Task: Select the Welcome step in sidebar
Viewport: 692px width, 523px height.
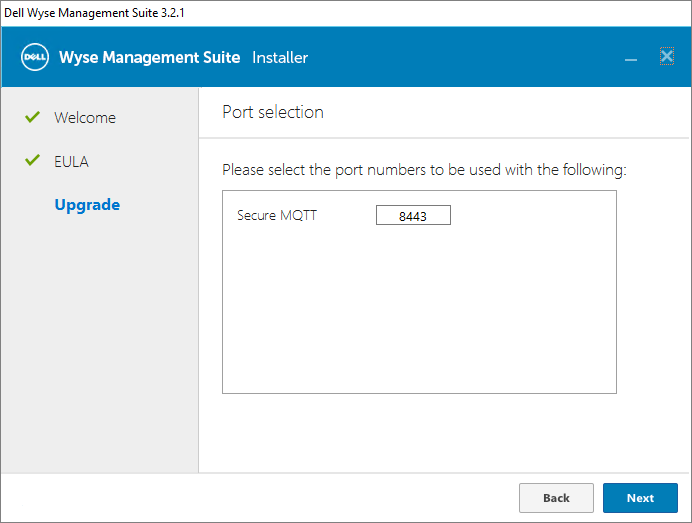Action: (85, 118)
